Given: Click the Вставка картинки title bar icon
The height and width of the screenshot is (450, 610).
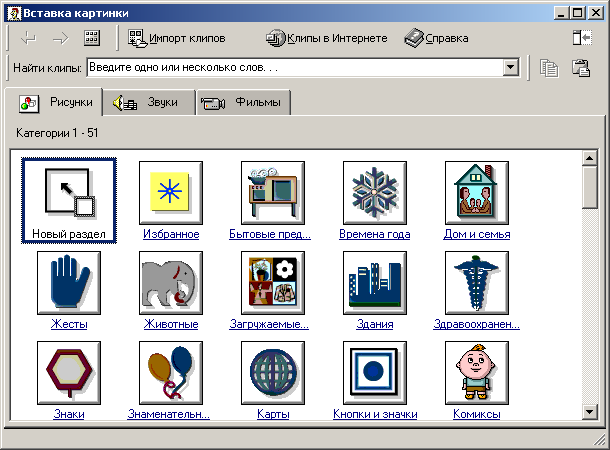Looking at the screenshot, I should click(14, 13).
